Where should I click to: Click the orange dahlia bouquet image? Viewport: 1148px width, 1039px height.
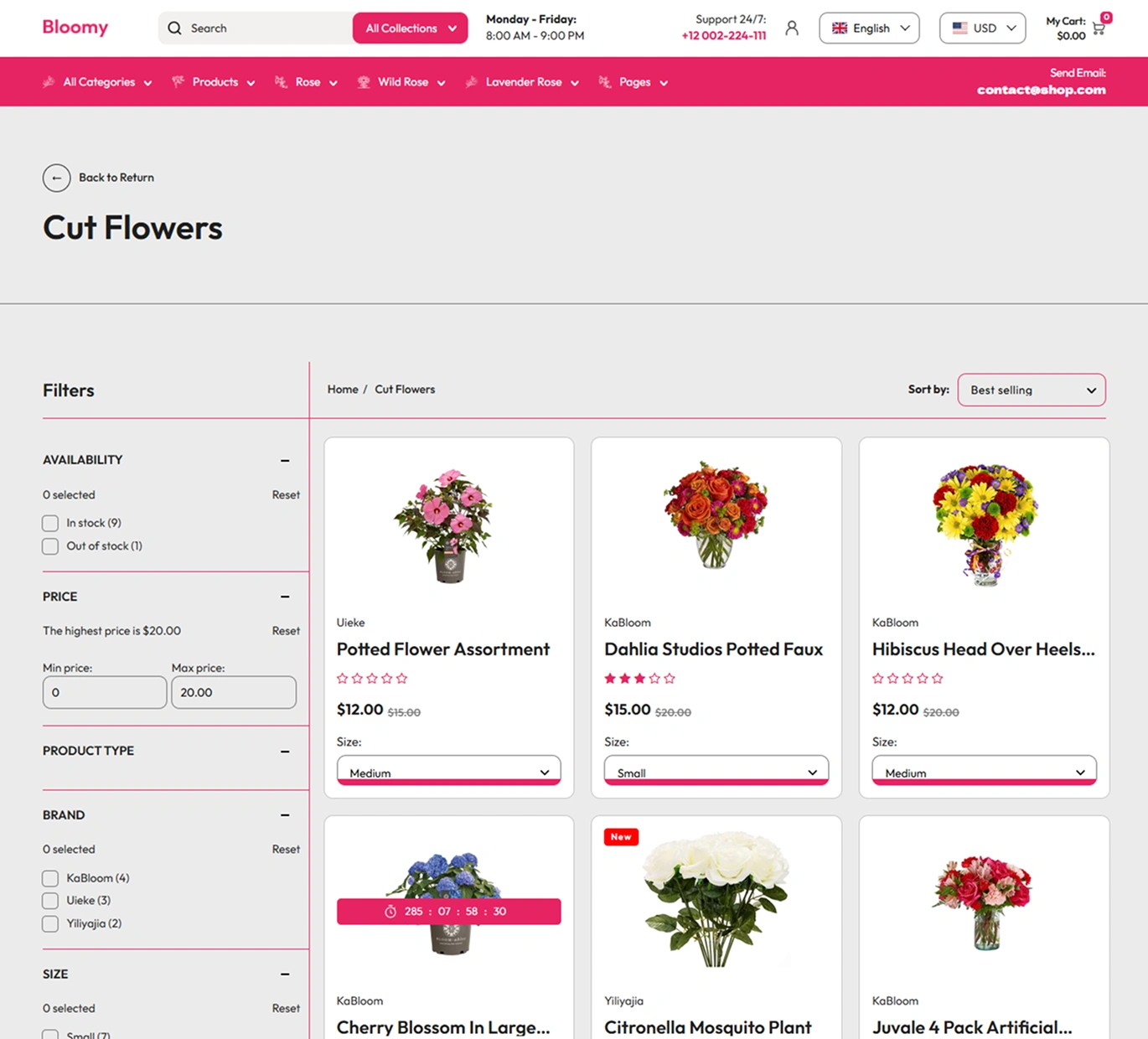(716, 515)
